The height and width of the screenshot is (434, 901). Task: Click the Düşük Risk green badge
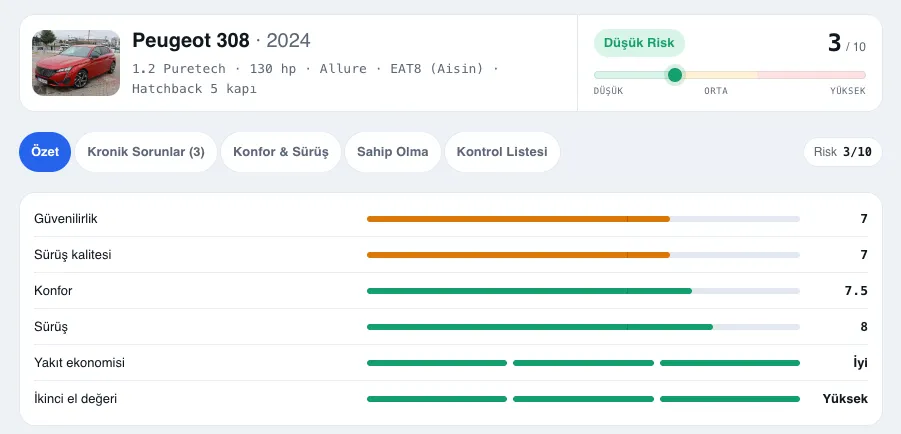639,43
